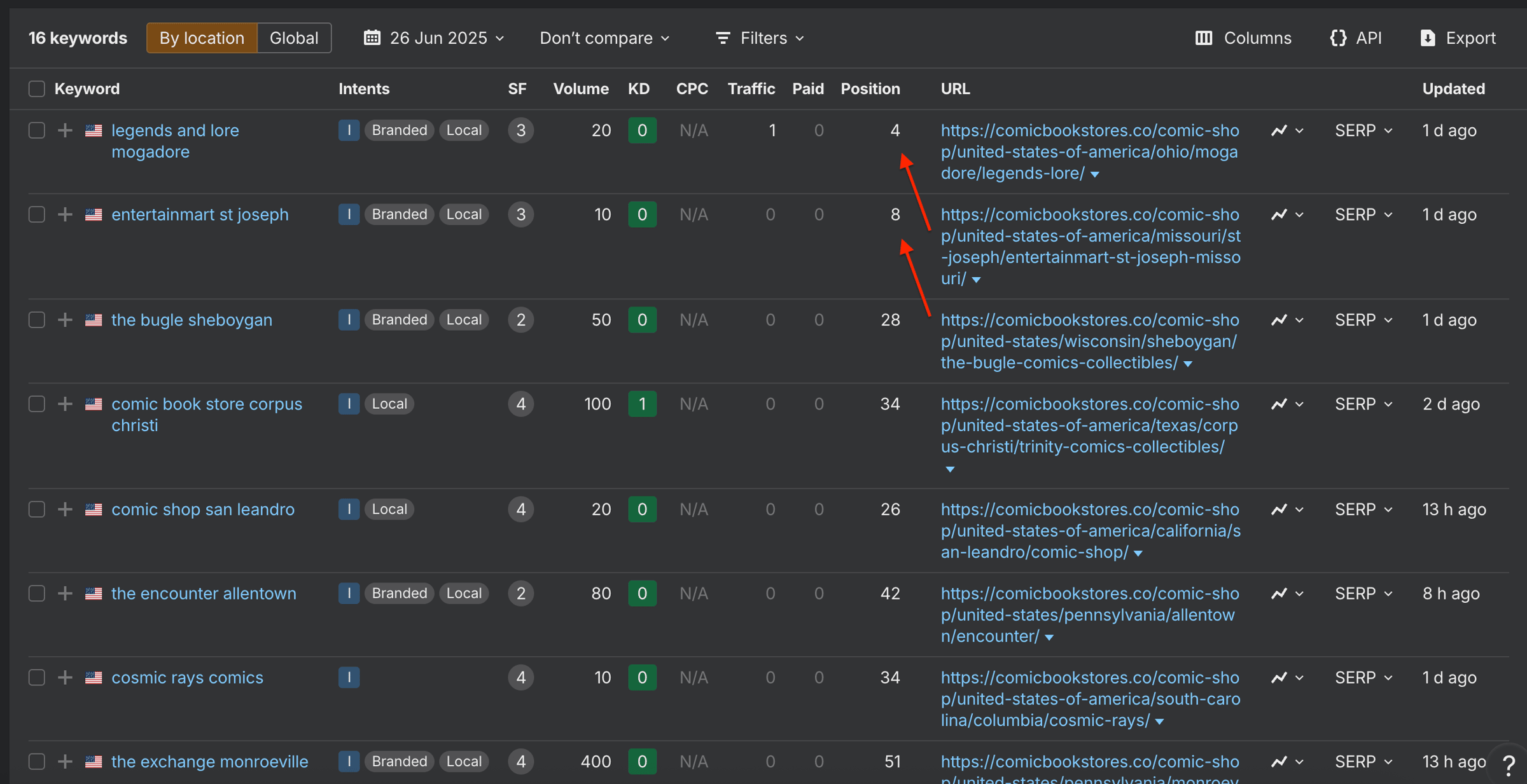The image size is (1527, 784).
Task: Click the help question mark icon
Action: (1509, 765)
